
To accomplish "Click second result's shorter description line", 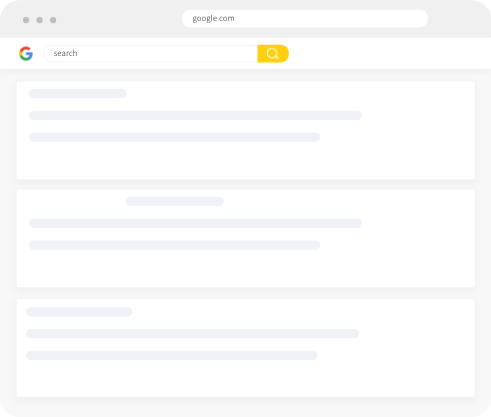I will click(x=175, y=245).
